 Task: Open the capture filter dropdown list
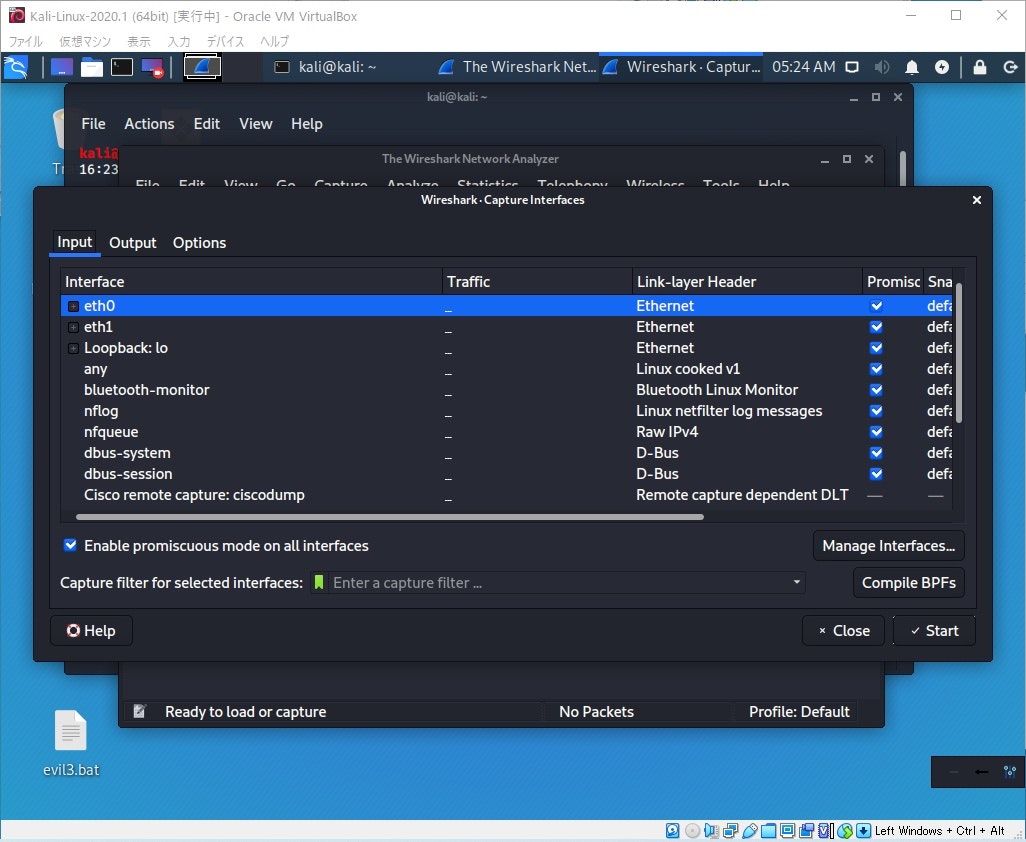click(797, 582)
